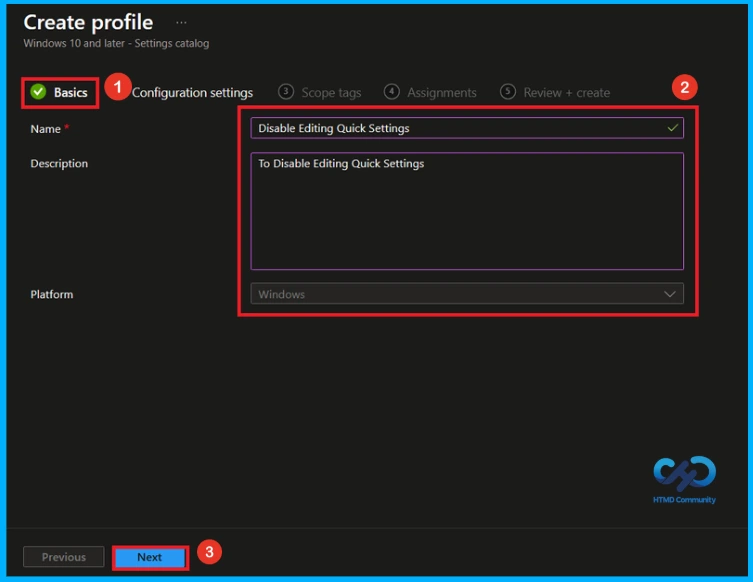Click the Platform dropdown chevron arrow

[x=670, y=294]
